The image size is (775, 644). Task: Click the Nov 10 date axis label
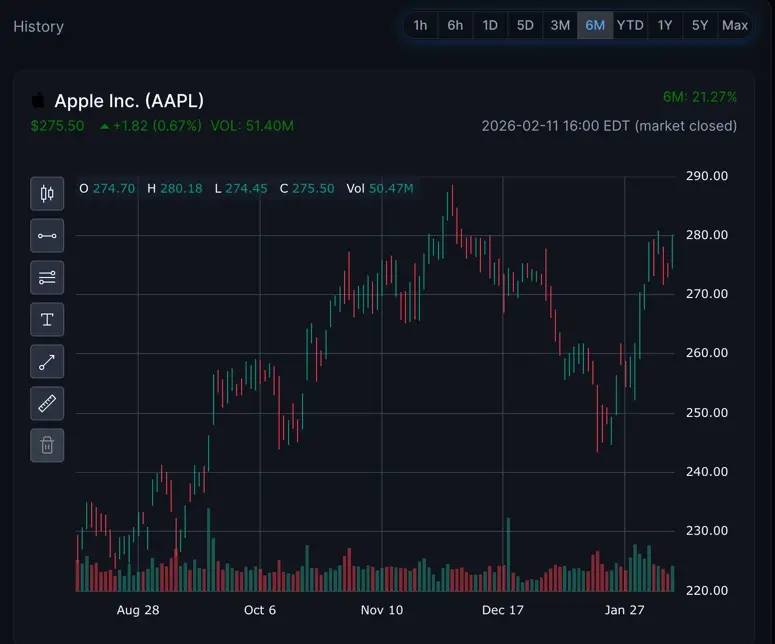(382, 610)
